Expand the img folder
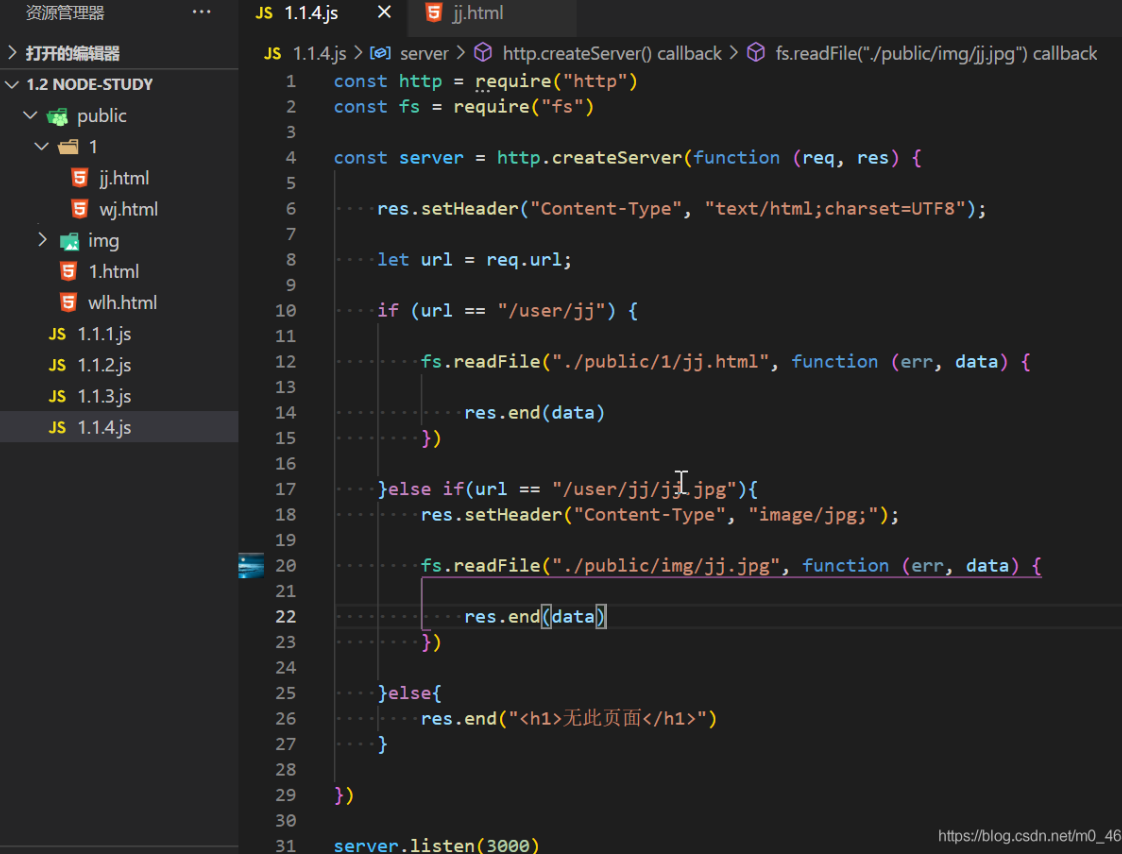This screenshot has width=1122, height=854. pyautogui.click(x=42, y=240)
